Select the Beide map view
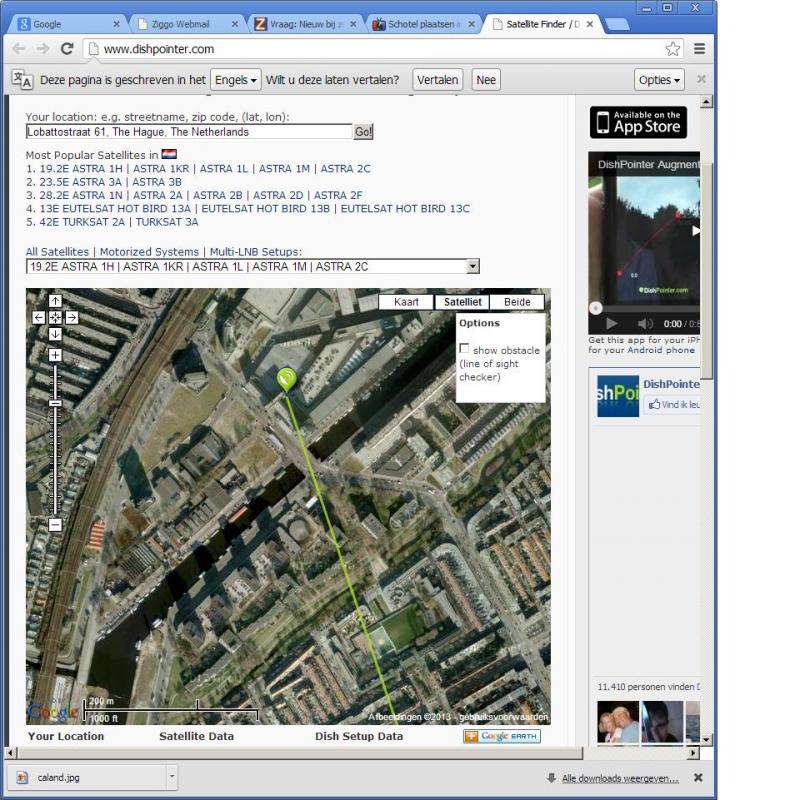The height and width of the screenshot is (800, 800). [x=517, y=302]
